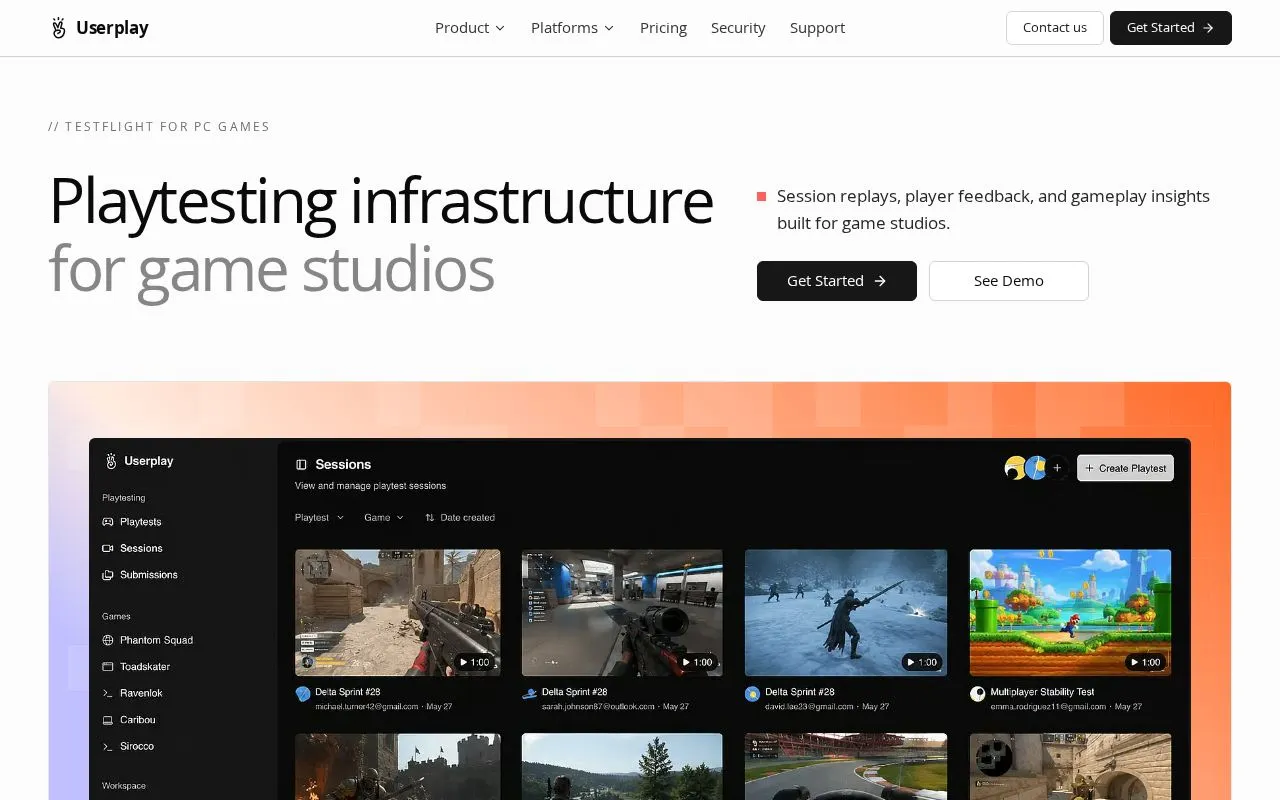
Task: Click the avatar icon beside Multiplayer Stability Test
Action: click(978, 694)
